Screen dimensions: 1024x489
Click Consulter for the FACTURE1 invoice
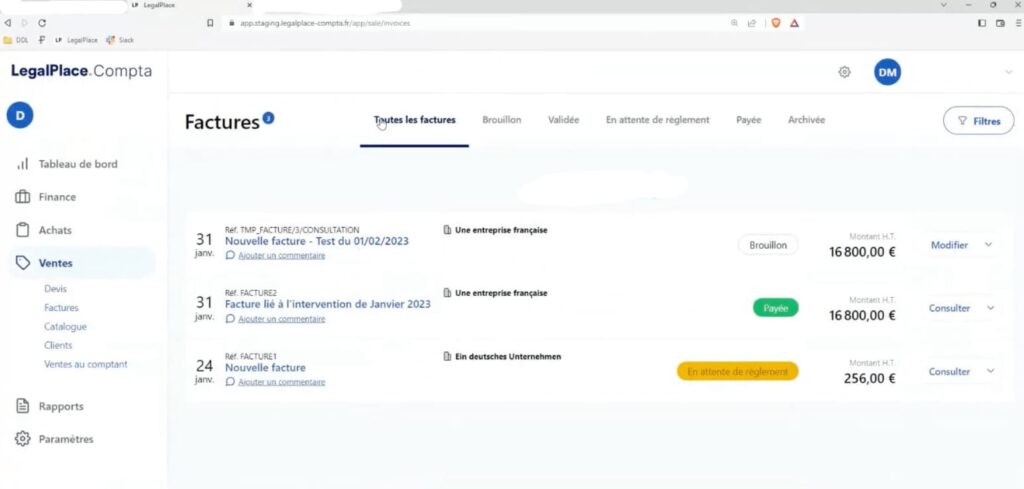tap(950, 371)
